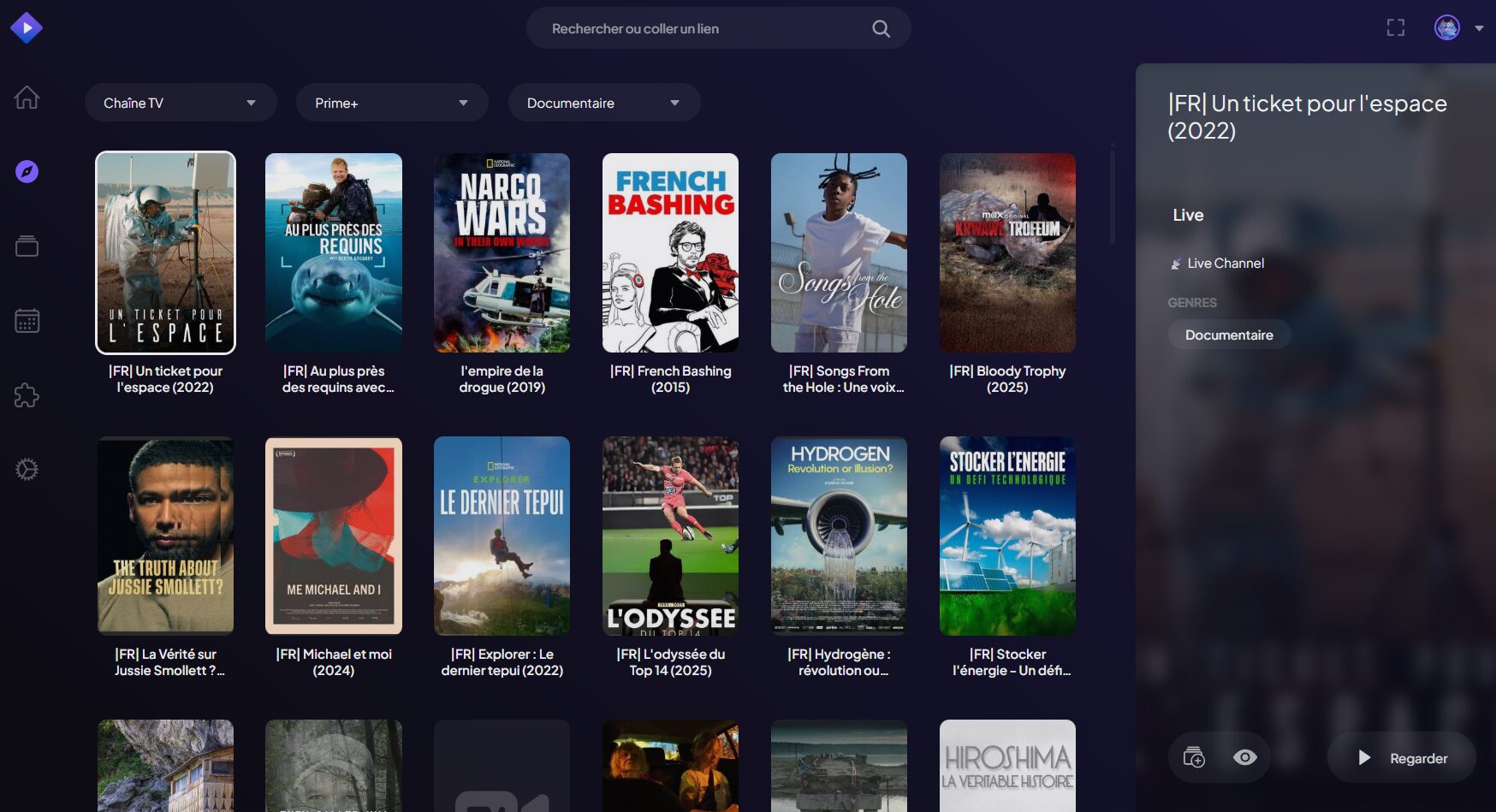Select Un ticket pour l'espace poster
The image size is (1496, 812).
click(x=165, y=252)
